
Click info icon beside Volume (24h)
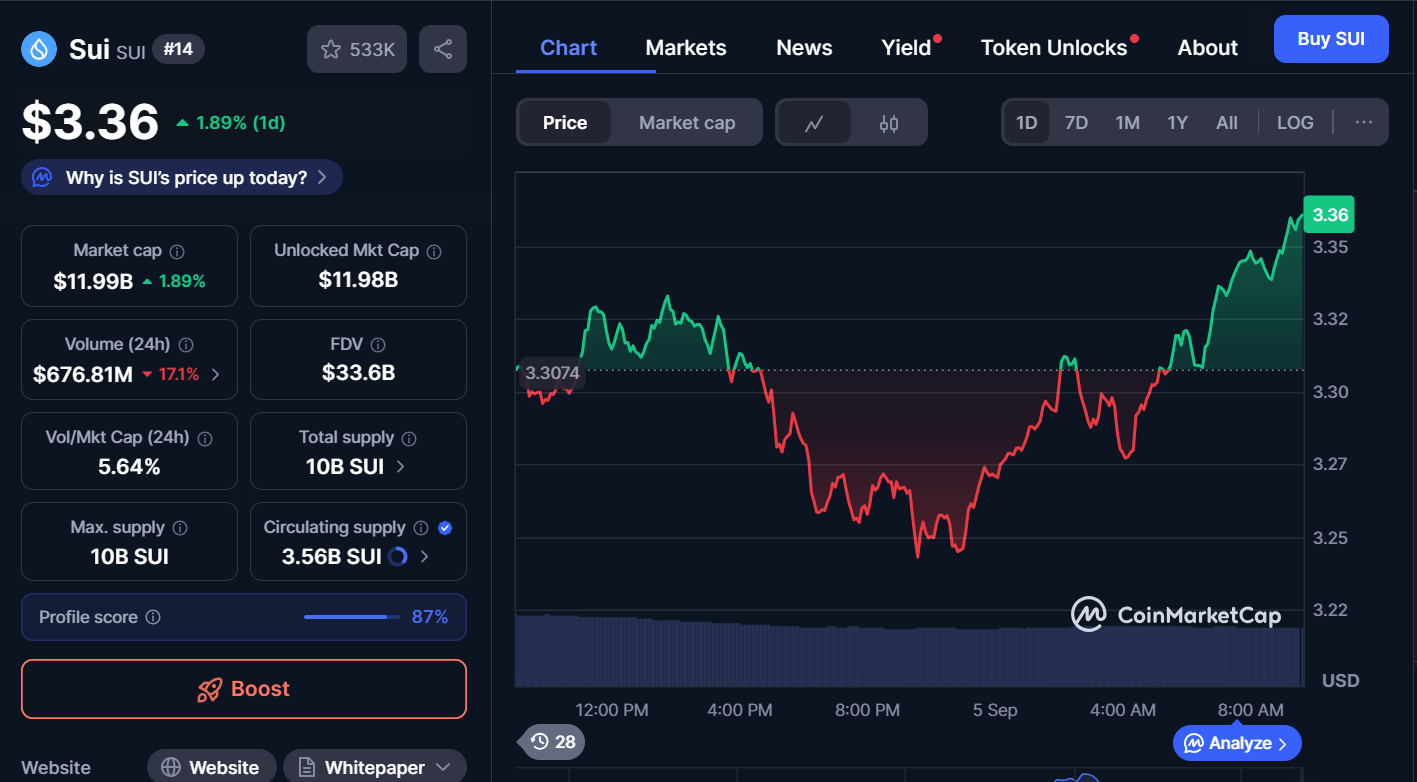click(186, 345)
